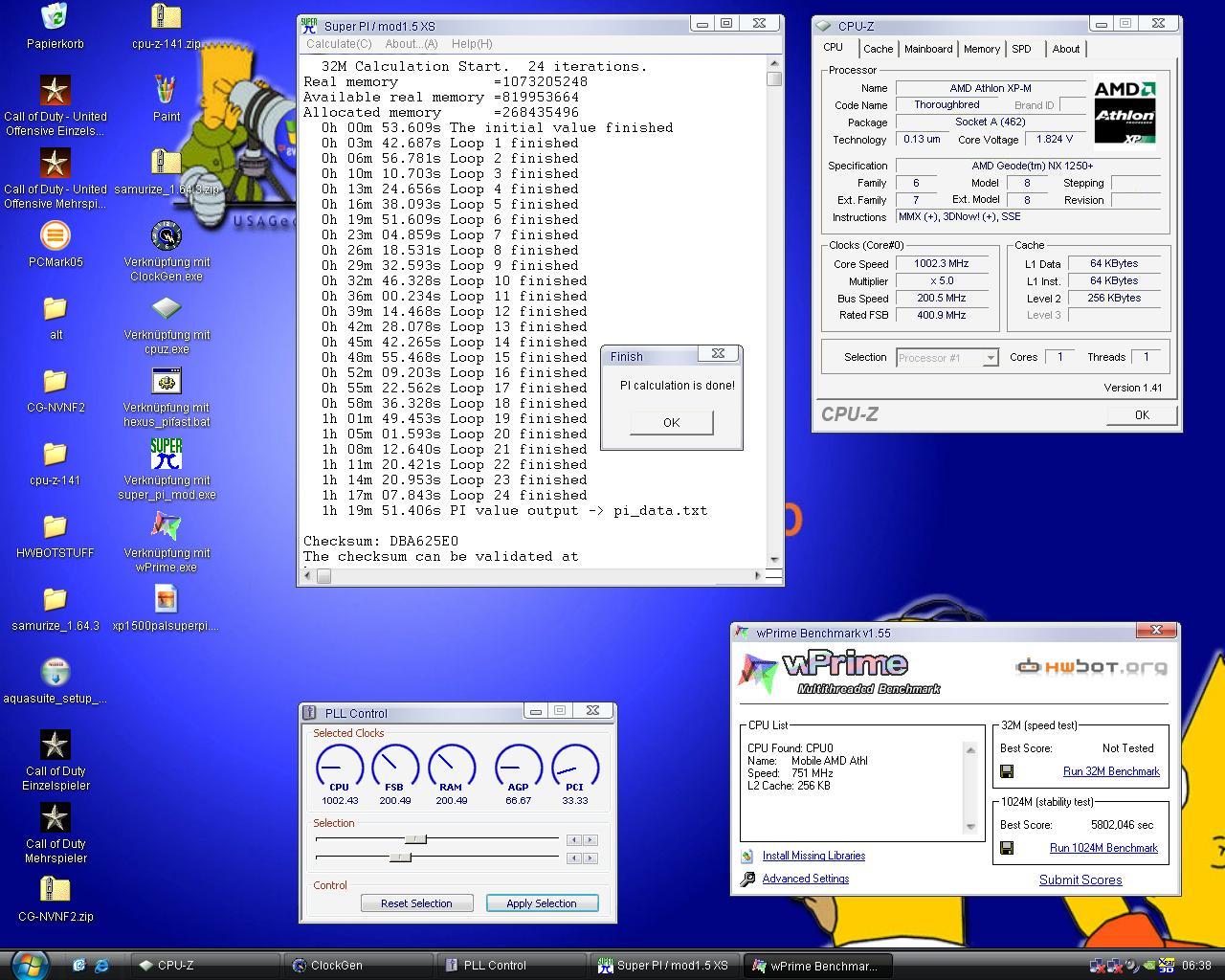This screenshot has height=980, width=1225.
Task: Click the save icon for 1024M score in wPrime
Action: (1007, 848)
